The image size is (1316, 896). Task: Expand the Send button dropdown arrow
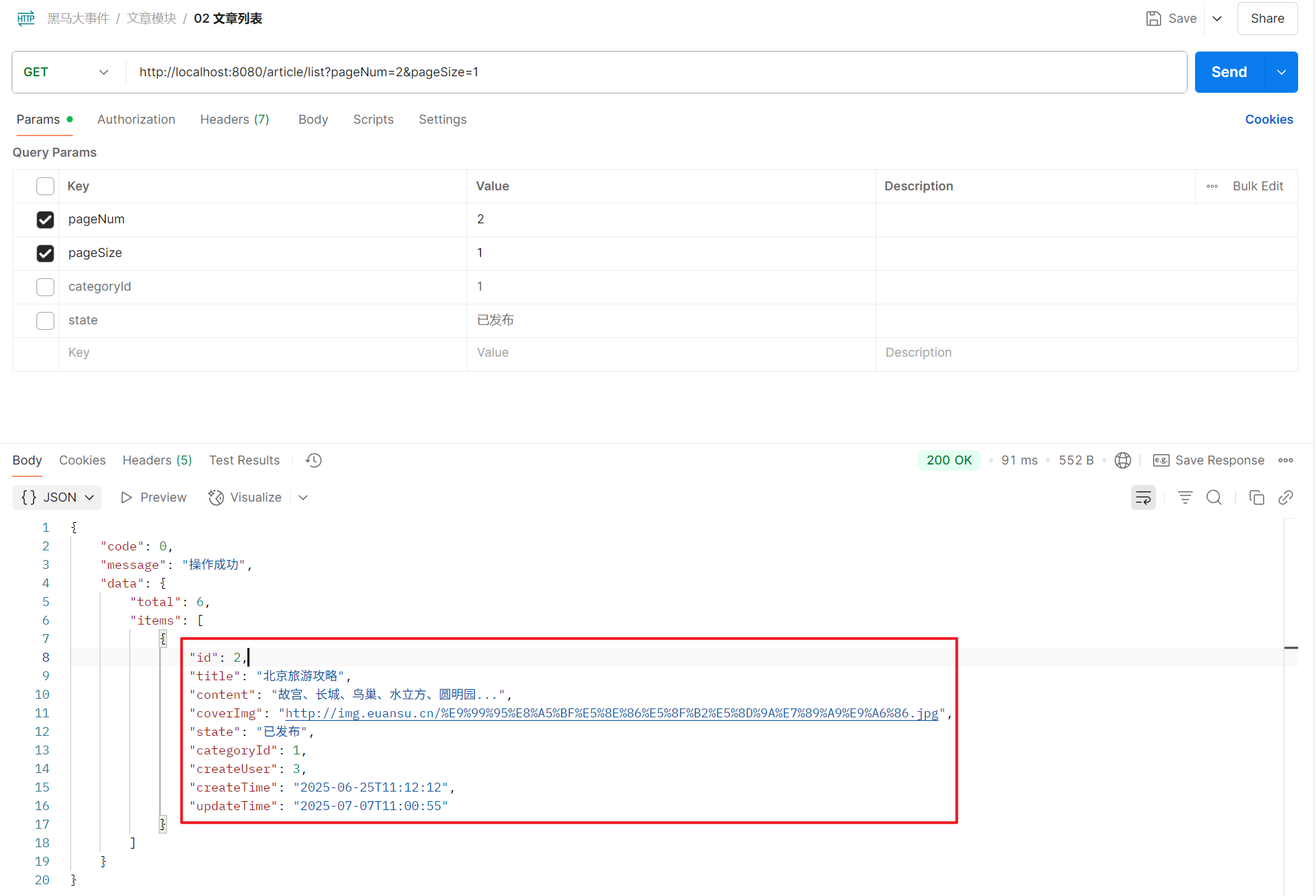pos(1282,72)
